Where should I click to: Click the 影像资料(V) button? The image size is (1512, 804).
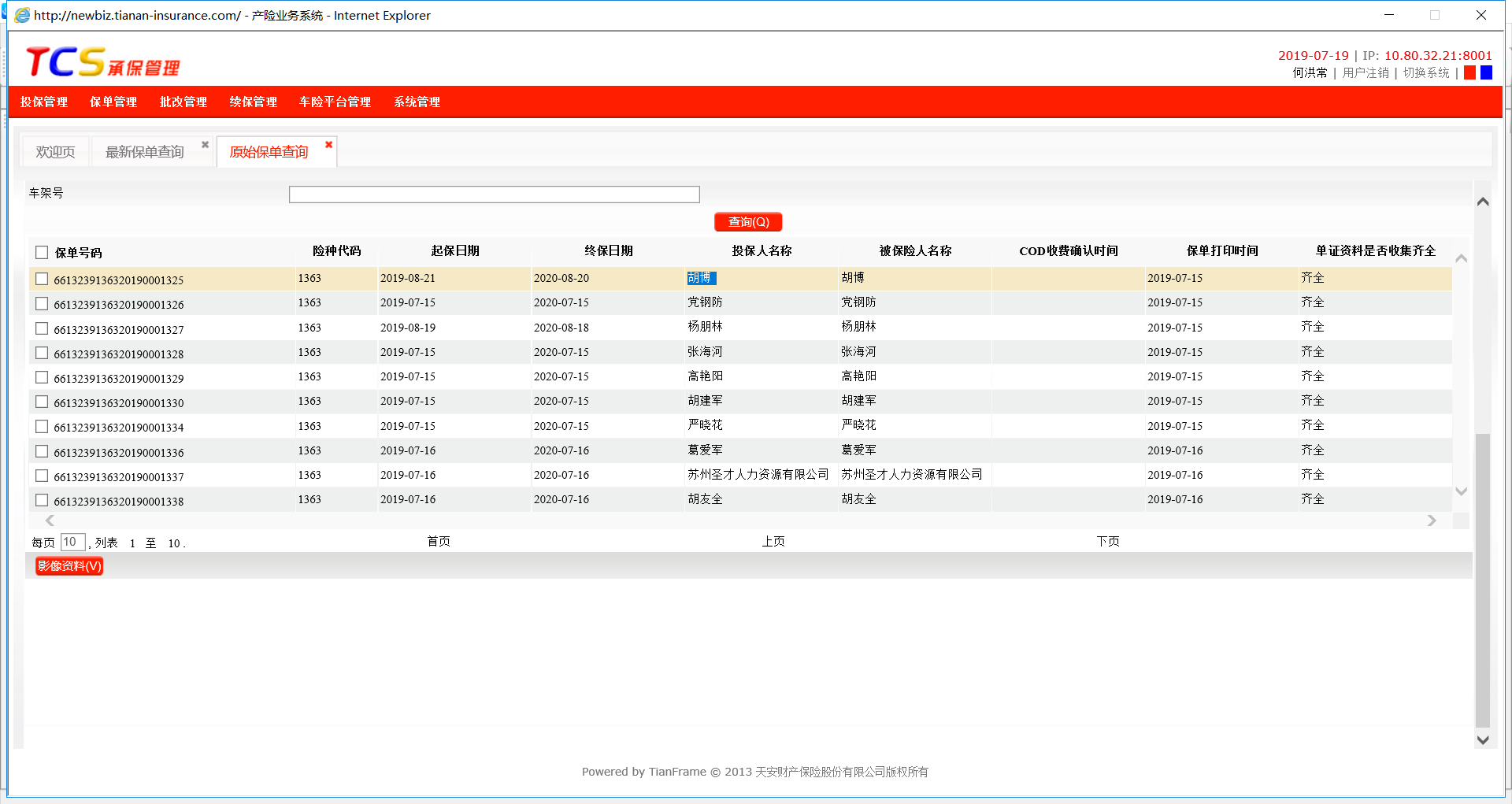[x=69, y=566]
